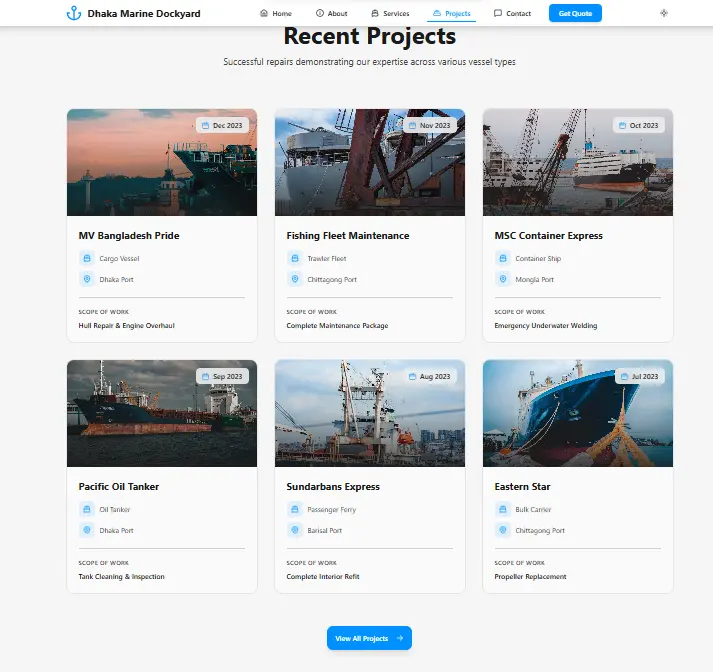
Task: Go to the About page
Action: [x=331, y=14]
